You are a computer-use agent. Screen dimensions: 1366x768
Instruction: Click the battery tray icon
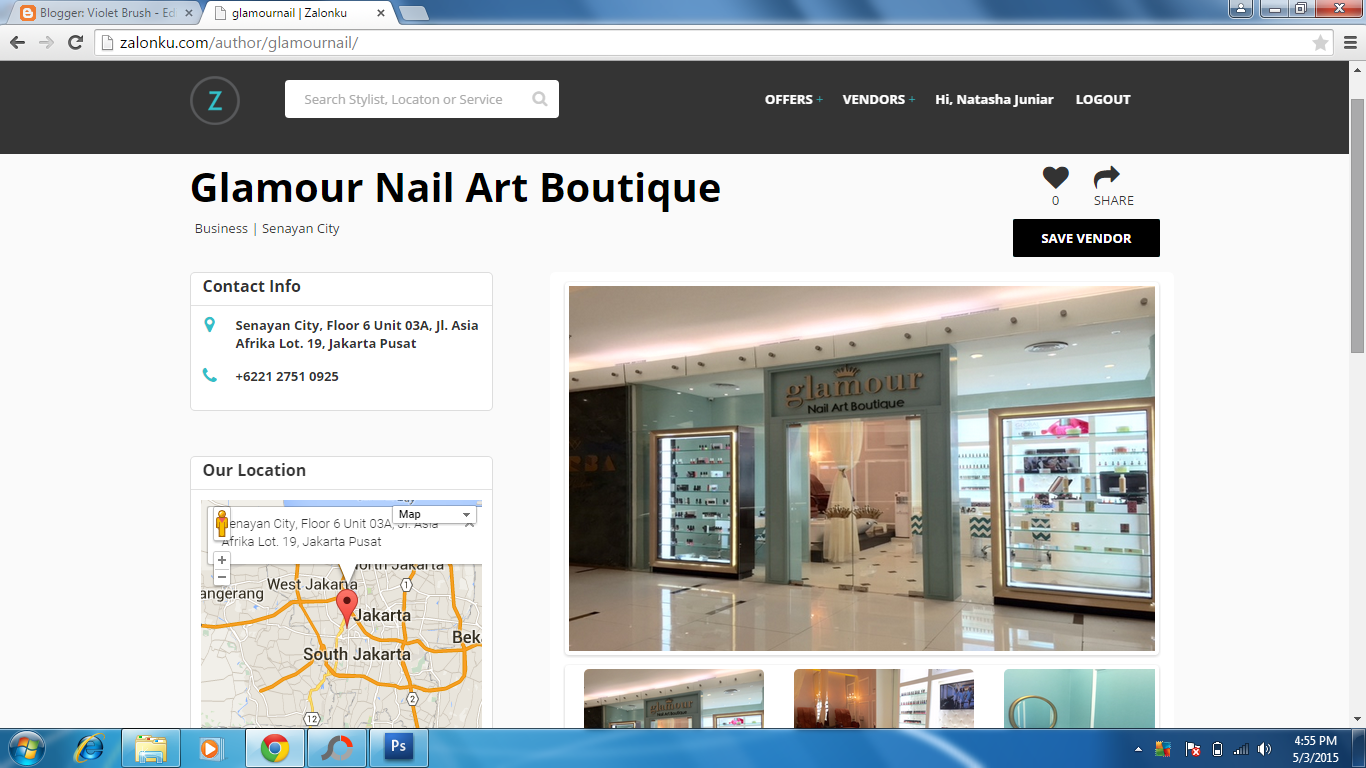pos(1217,749)
